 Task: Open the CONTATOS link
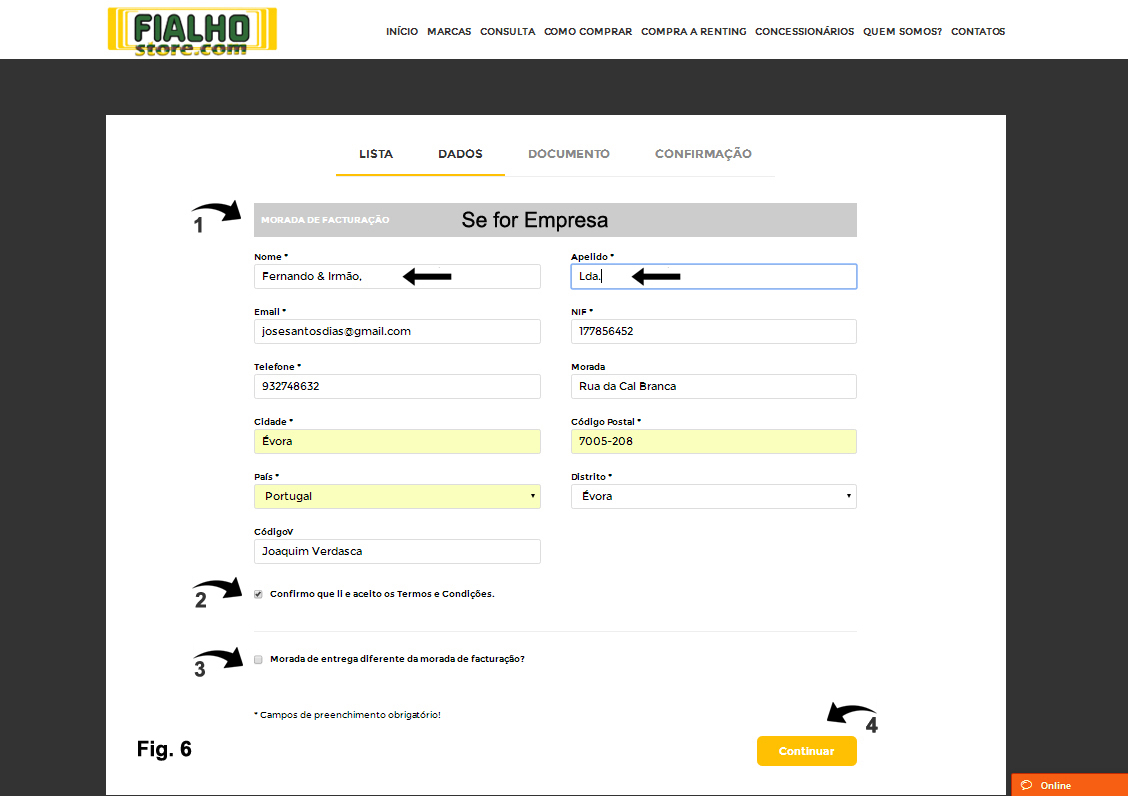coord(977,32)
